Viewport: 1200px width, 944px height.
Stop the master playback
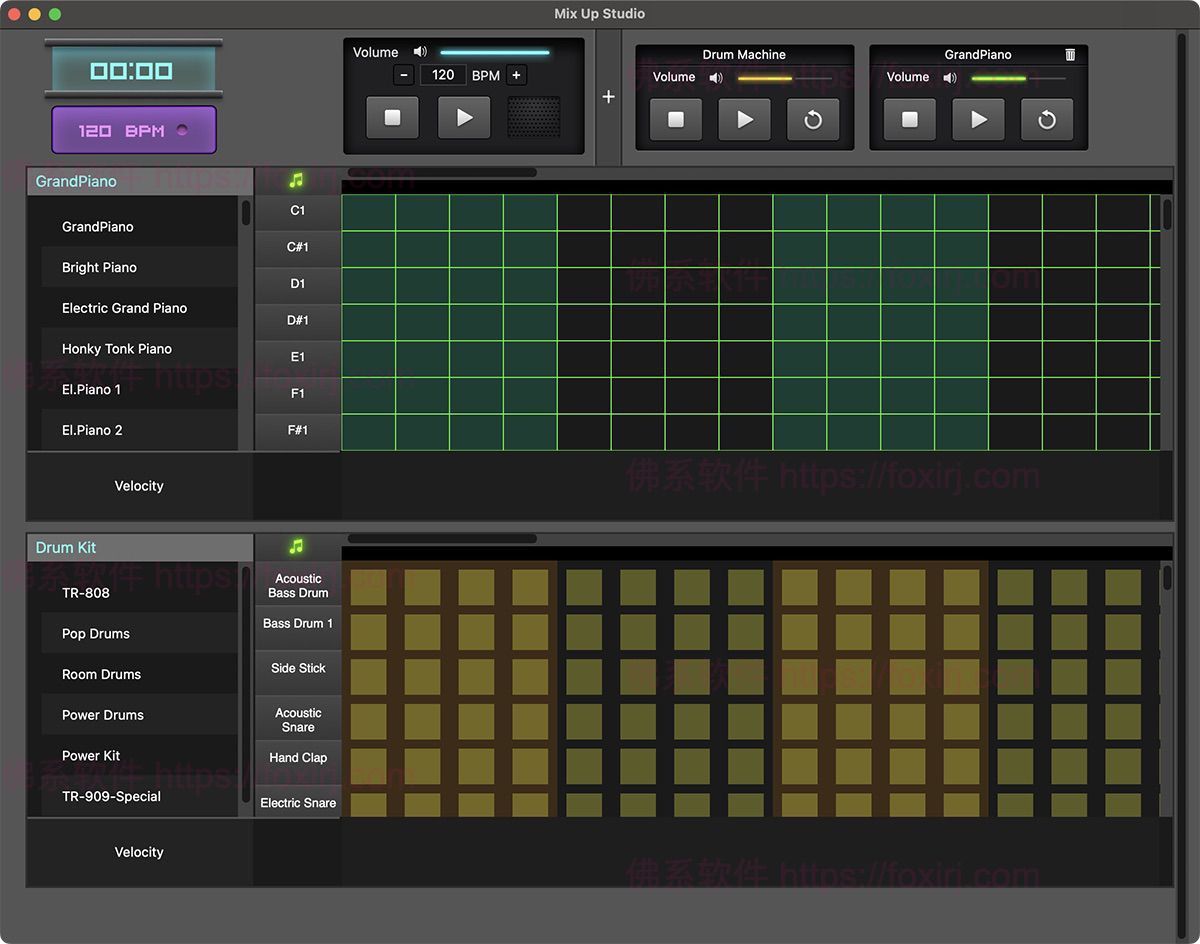click(x=392, y=118)
